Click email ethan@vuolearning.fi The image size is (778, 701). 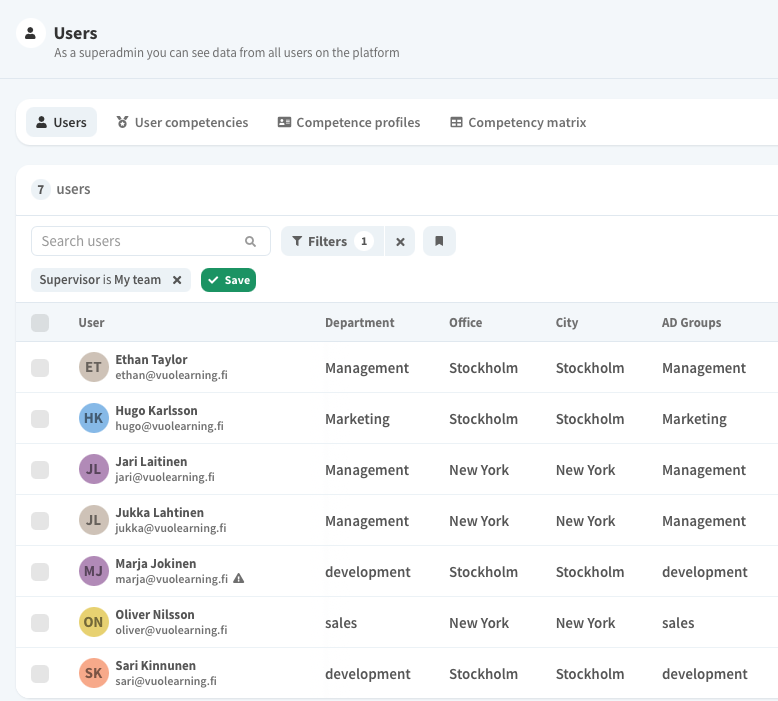(x=171, y=376)
